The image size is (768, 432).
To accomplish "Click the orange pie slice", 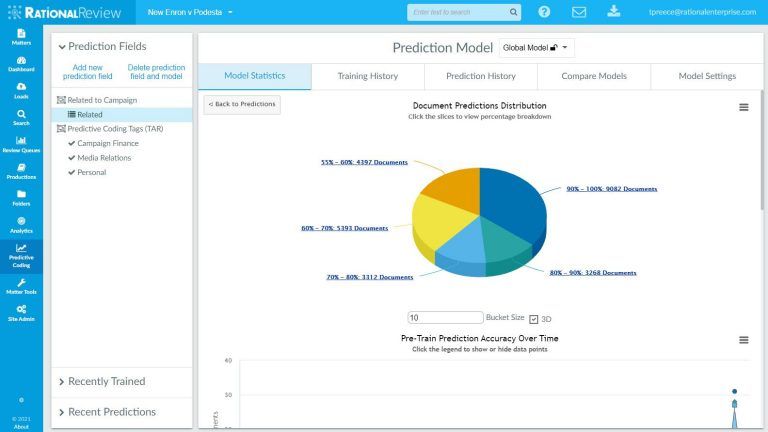I will pos(456,189).
